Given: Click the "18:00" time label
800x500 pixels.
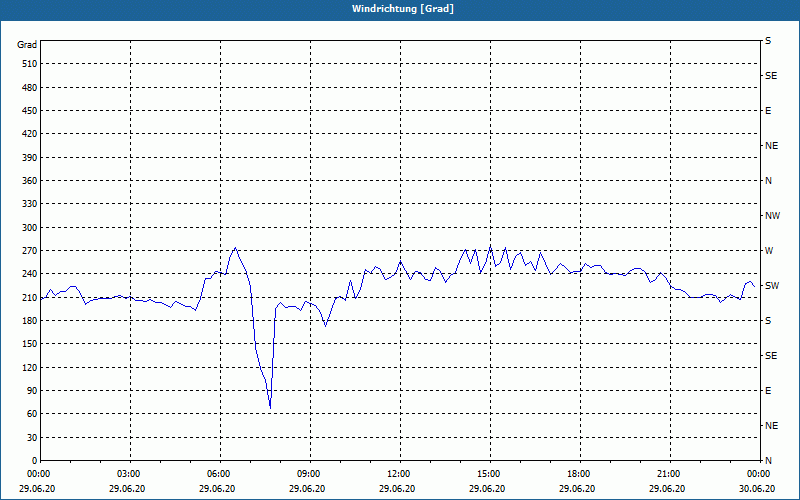Looking at the screenshot, I should (x=578, y=474).
